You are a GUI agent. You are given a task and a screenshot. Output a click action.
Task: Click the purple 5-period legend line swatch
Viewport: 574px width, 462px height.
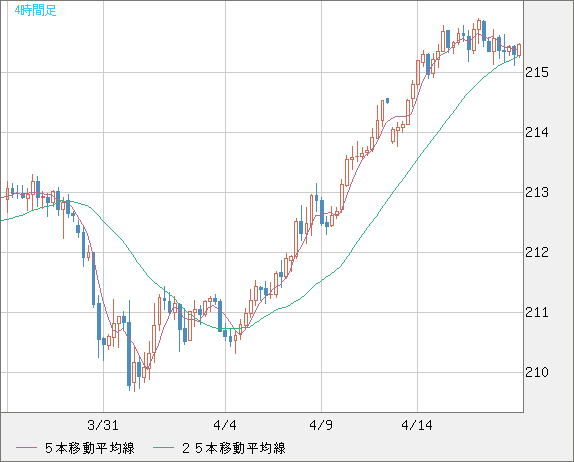coord(26,448)
